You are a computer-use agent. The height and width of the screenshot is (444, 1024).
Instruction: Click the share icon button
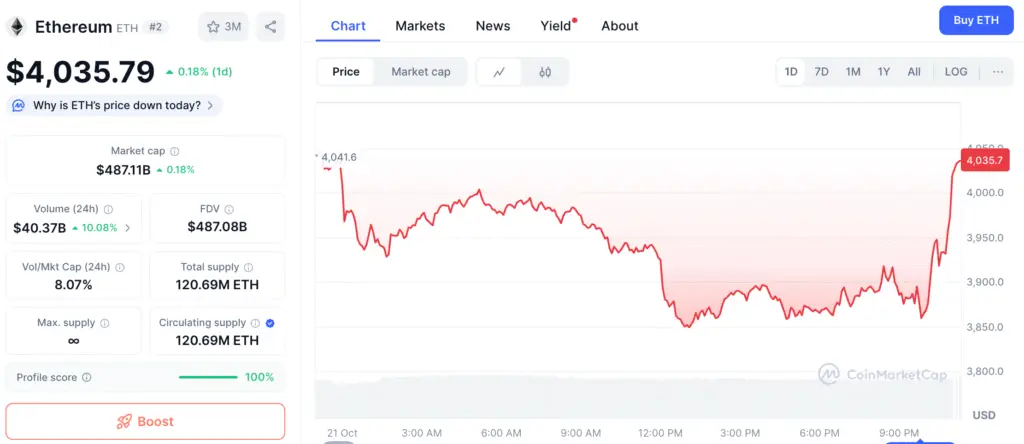(x=270, y=27)
